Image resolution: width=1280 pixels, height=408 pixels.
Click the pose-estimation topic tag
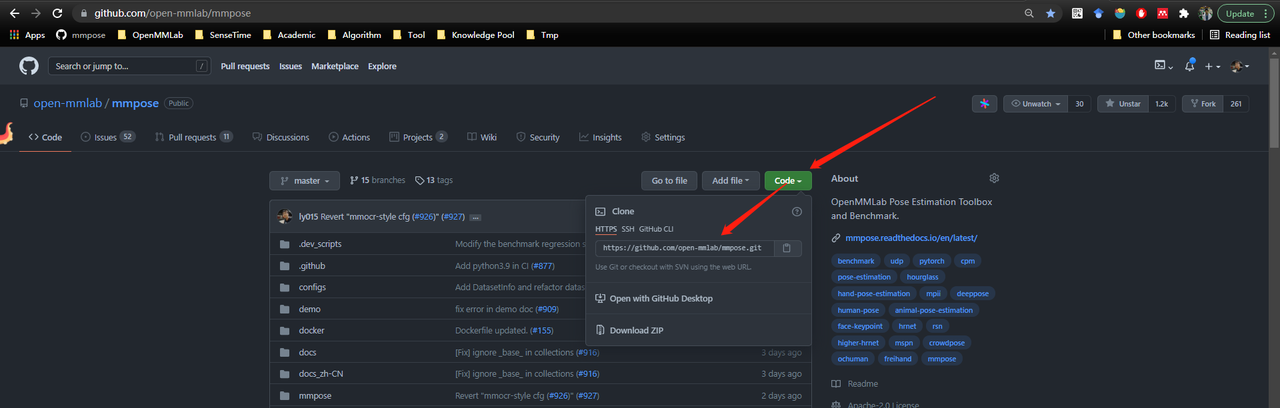pos(862,277)
